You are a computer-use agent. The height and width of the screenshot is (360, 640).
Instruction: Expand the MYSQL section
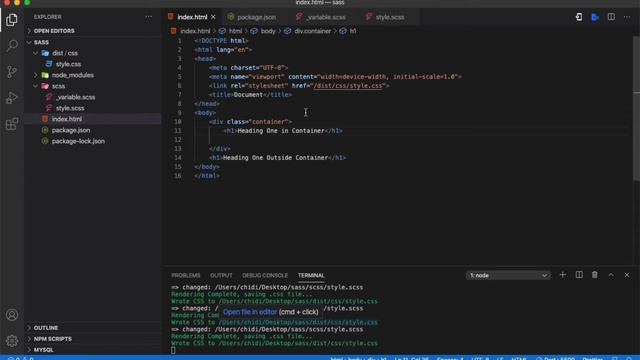click(93, 350)
